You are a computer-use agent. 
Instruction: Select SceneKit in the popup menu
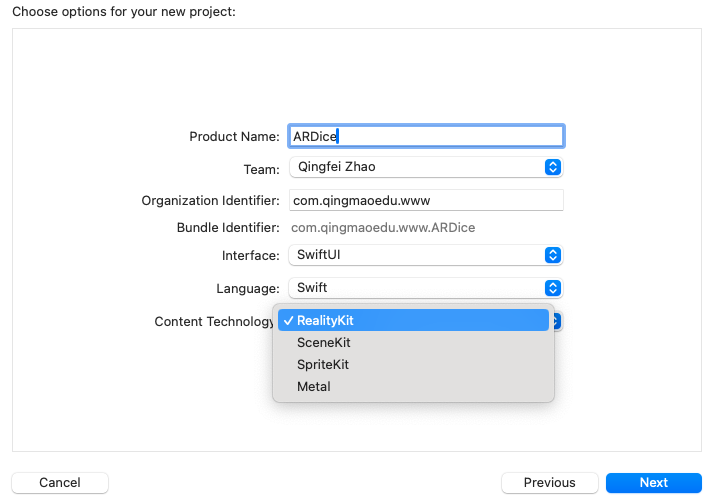coord(324,343)
